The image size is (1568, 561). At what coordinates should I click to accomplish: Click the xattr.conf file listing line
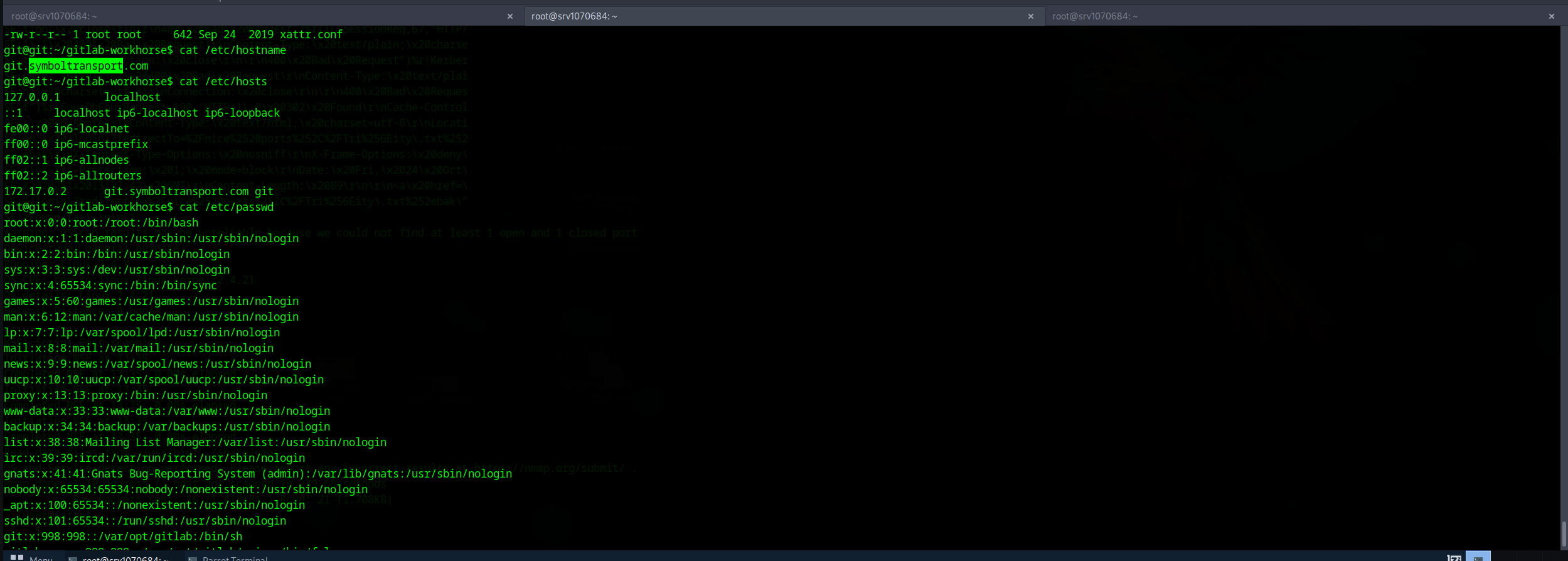[173, 35]
